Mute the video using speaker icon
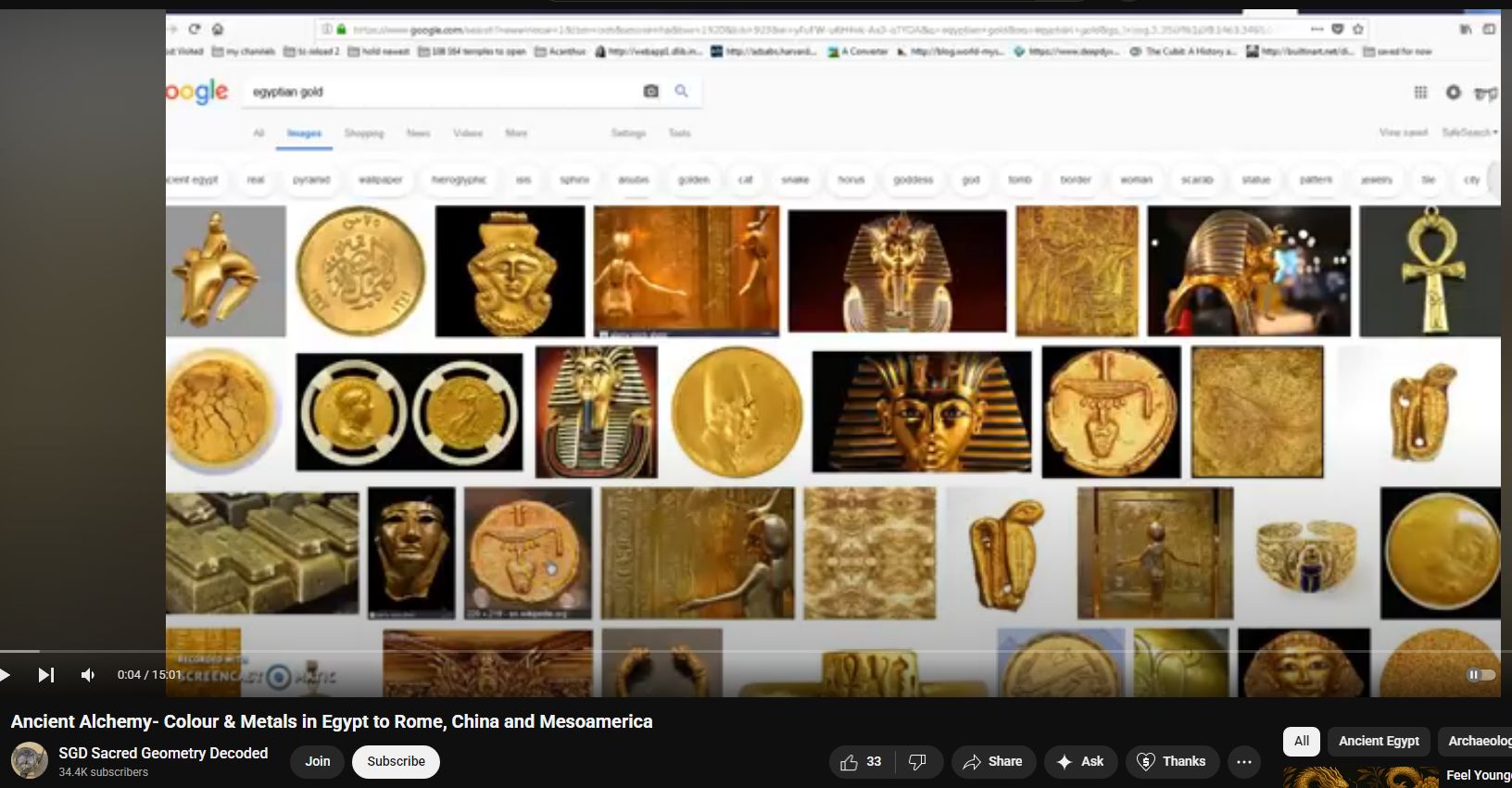Screen dimensions: 1512x788 pyautogui.click(x=88, y=675)
